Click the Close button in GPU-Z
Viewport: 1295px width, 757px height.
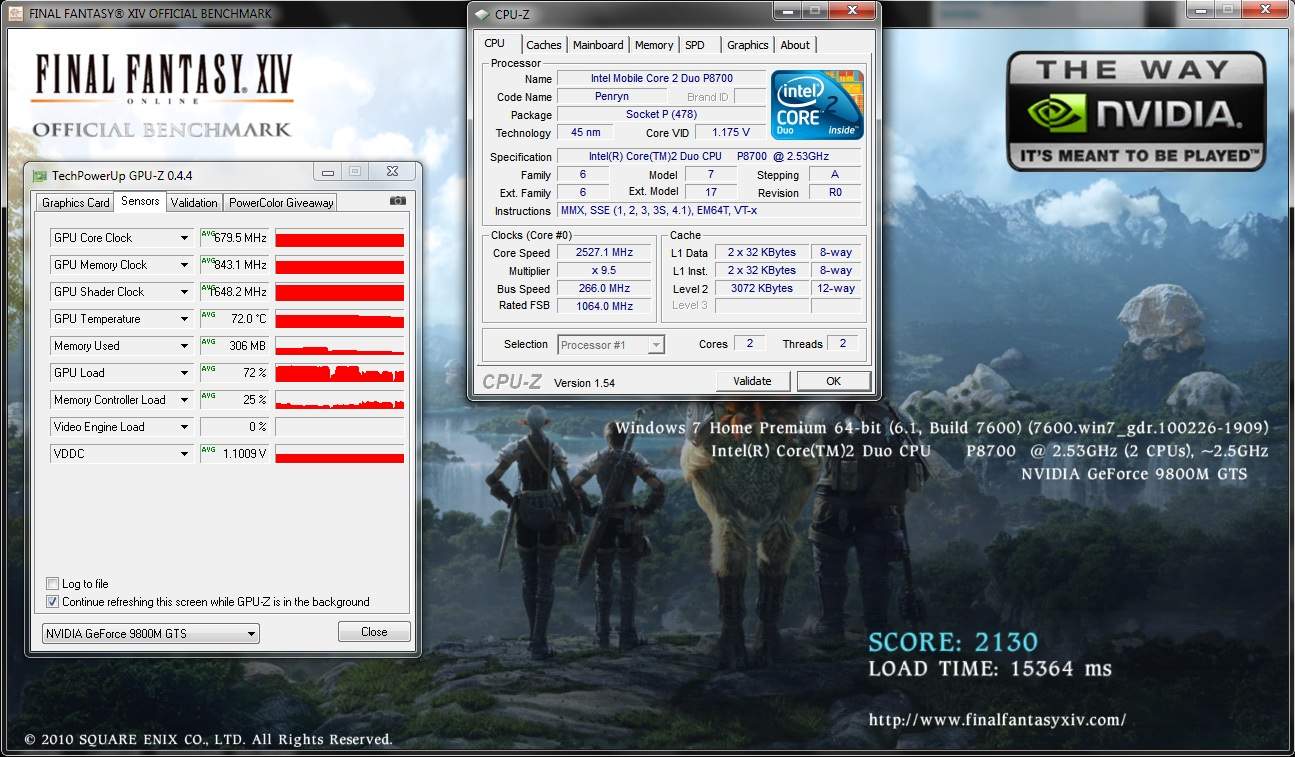click(374, 632)
